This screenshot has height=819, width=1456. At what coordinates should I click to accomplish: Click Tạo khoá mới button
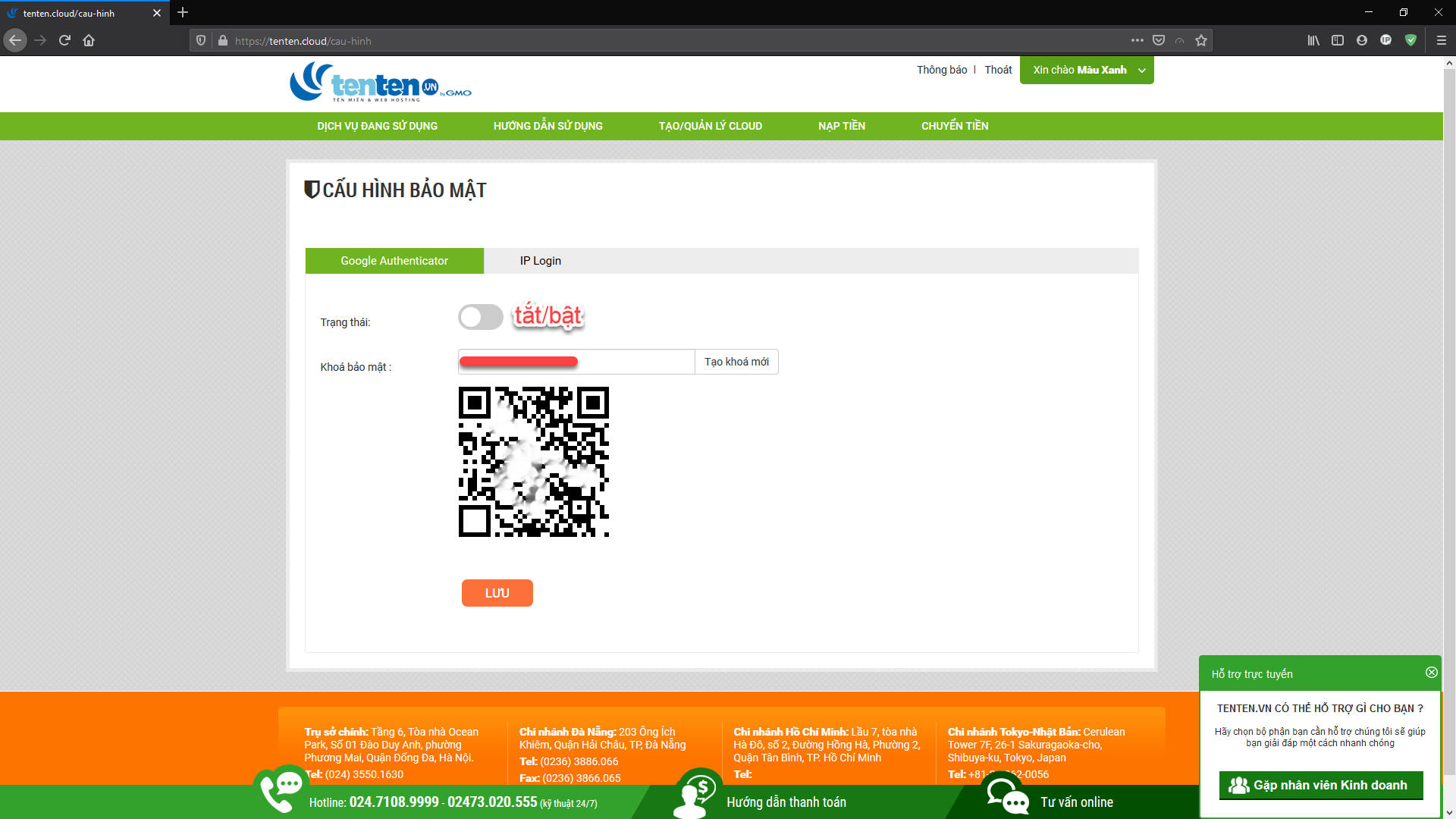pos(736,362)
